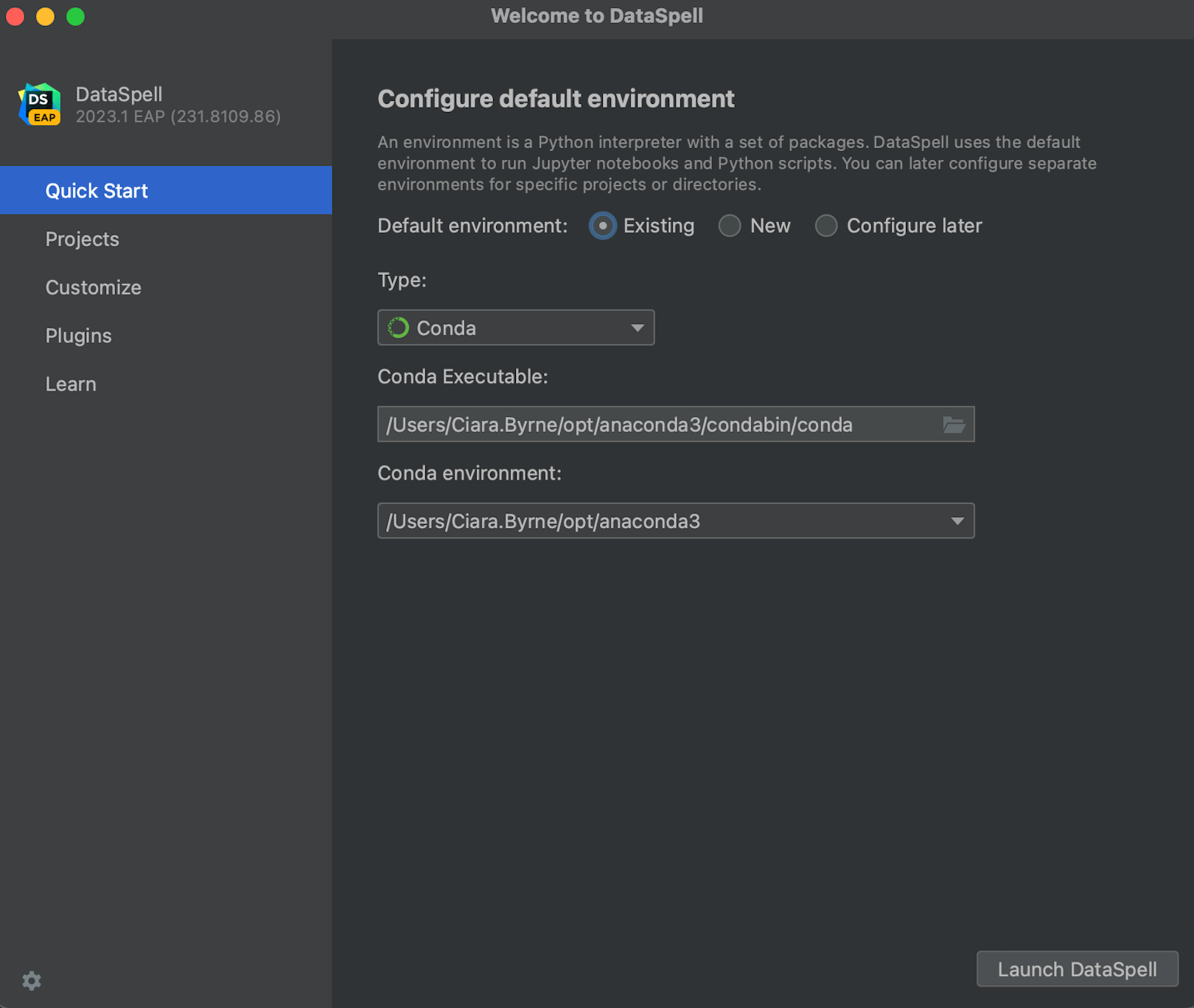Screen dimensions: 1194x1008
Task: Click into the Conda Executable path field
Action: pos(656,425)
